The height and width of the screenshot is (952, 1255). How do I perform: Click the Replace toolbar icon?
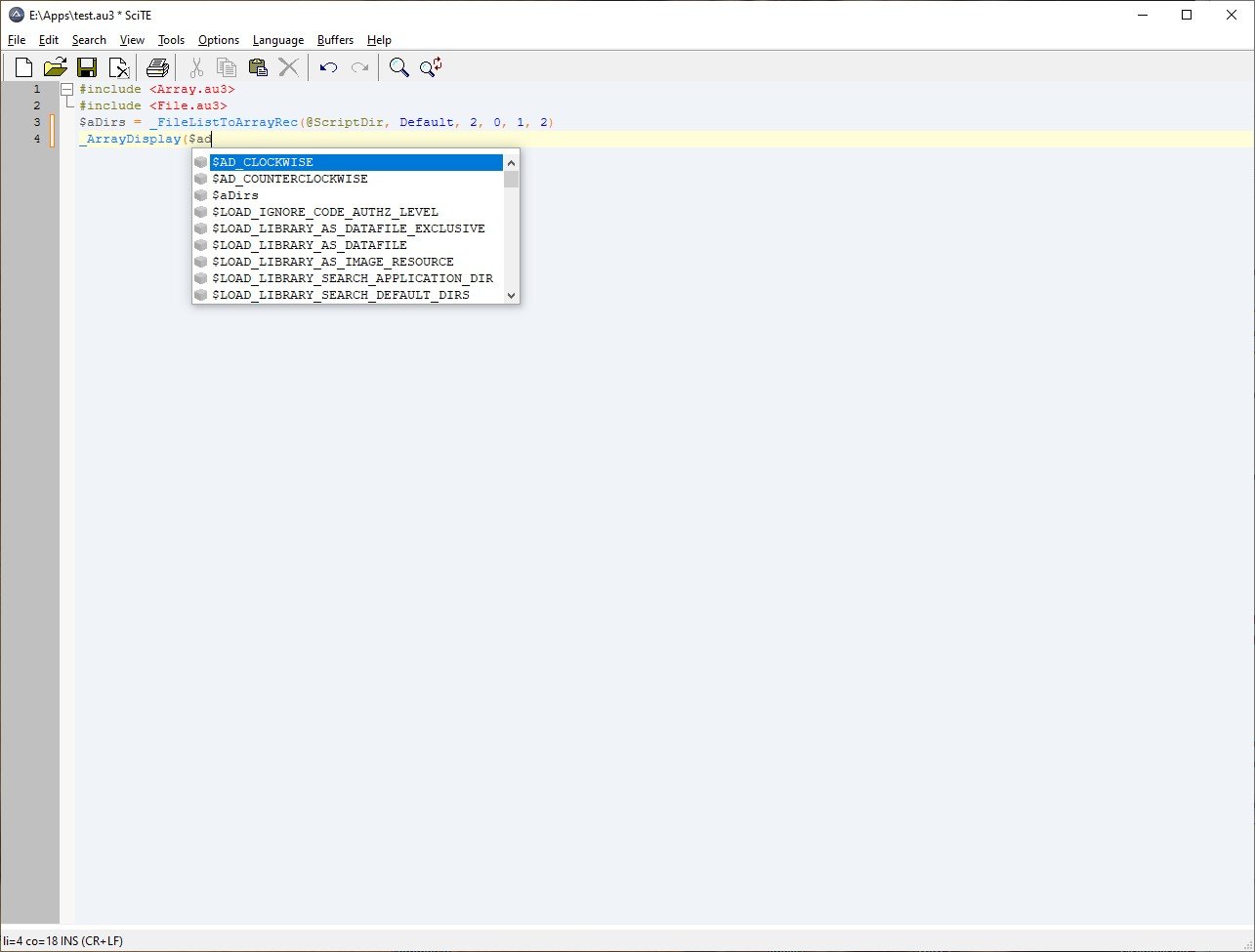[431, 67]
